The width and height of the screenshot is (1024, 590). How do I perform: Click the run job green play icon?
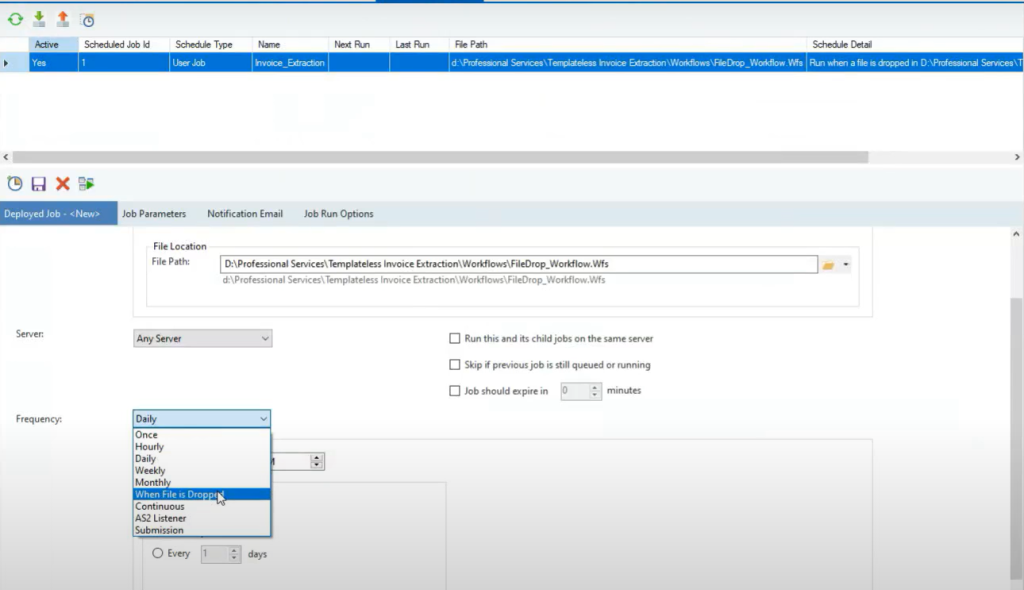pyautogui.click(x=87, y=183)
